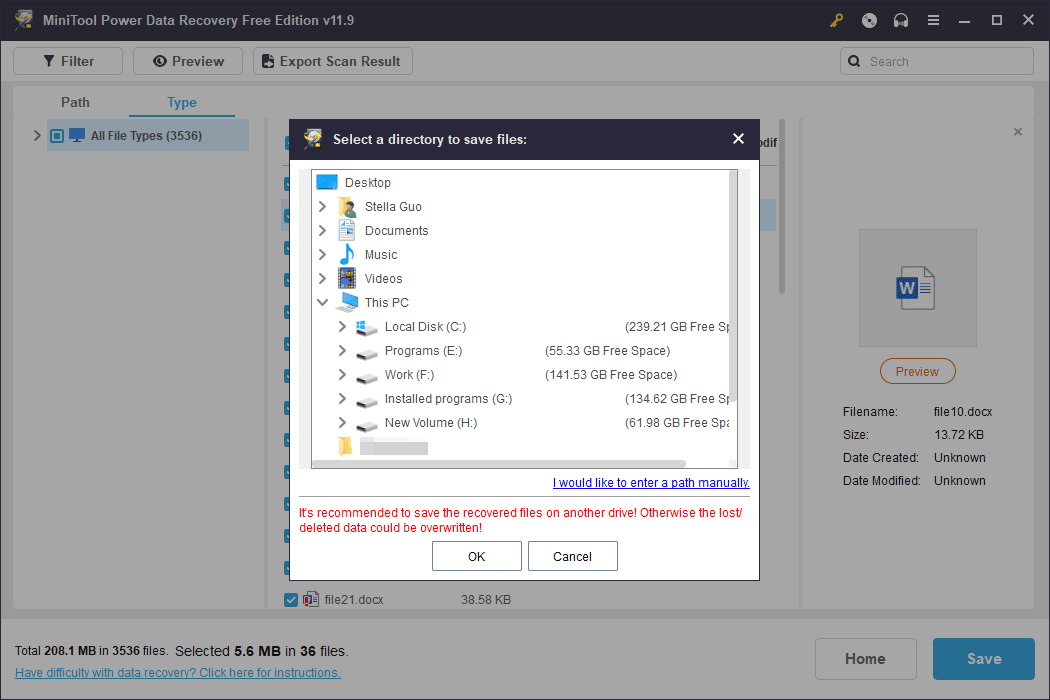The width and height of the screenshot is (1050, 700).
Task: Expand the All File Types tree node
Action: [37, 135]
